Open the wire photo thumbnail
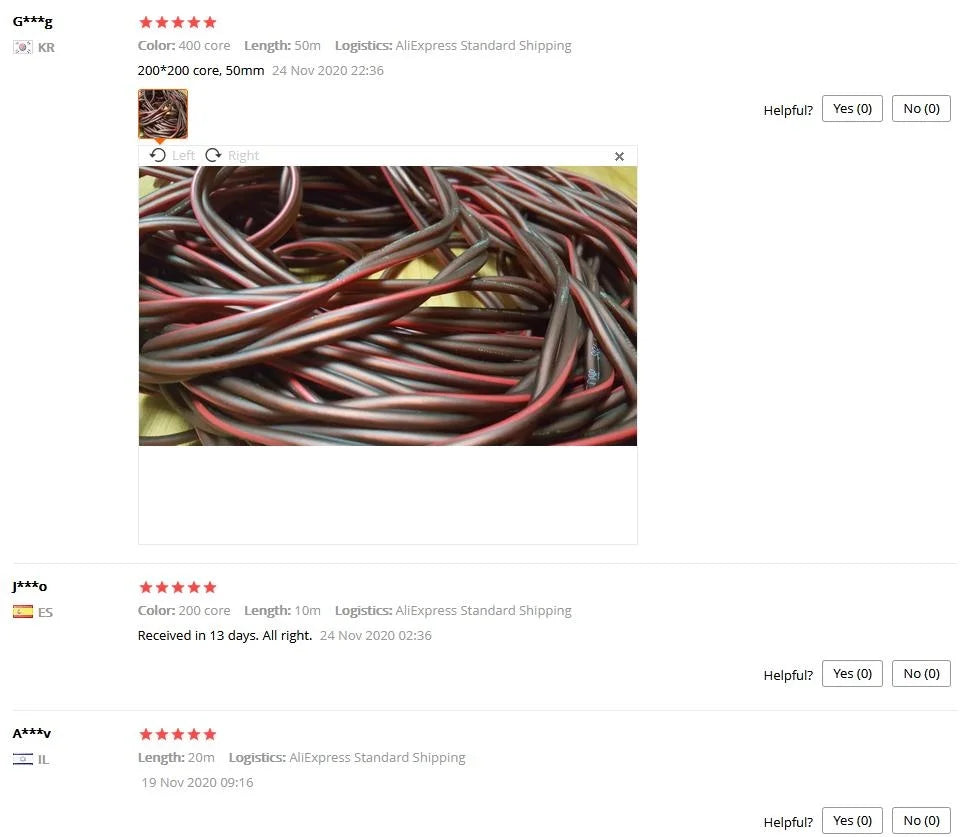966x837 pixels. click(x=163, y=114)
